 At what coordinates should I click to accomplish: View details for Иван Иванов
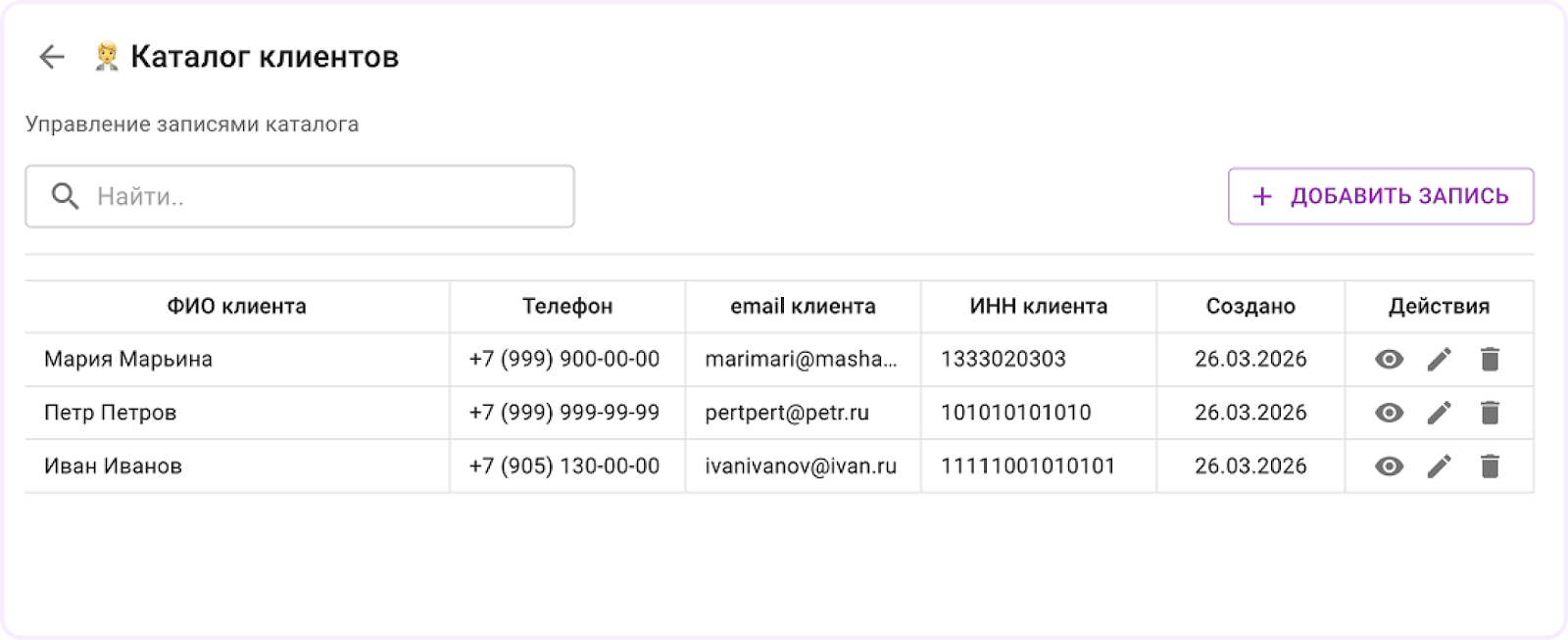pyautogui.click(x=1388, y=466)
